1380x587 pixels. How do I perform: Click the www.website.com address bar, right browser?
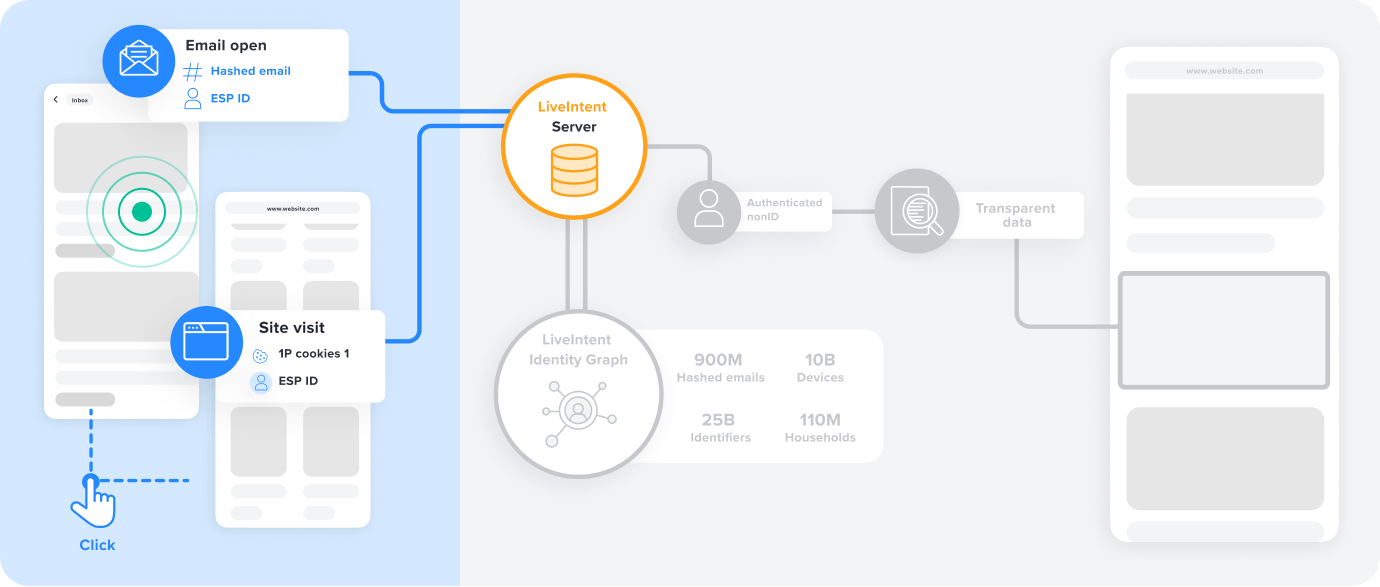(1224, 71)
